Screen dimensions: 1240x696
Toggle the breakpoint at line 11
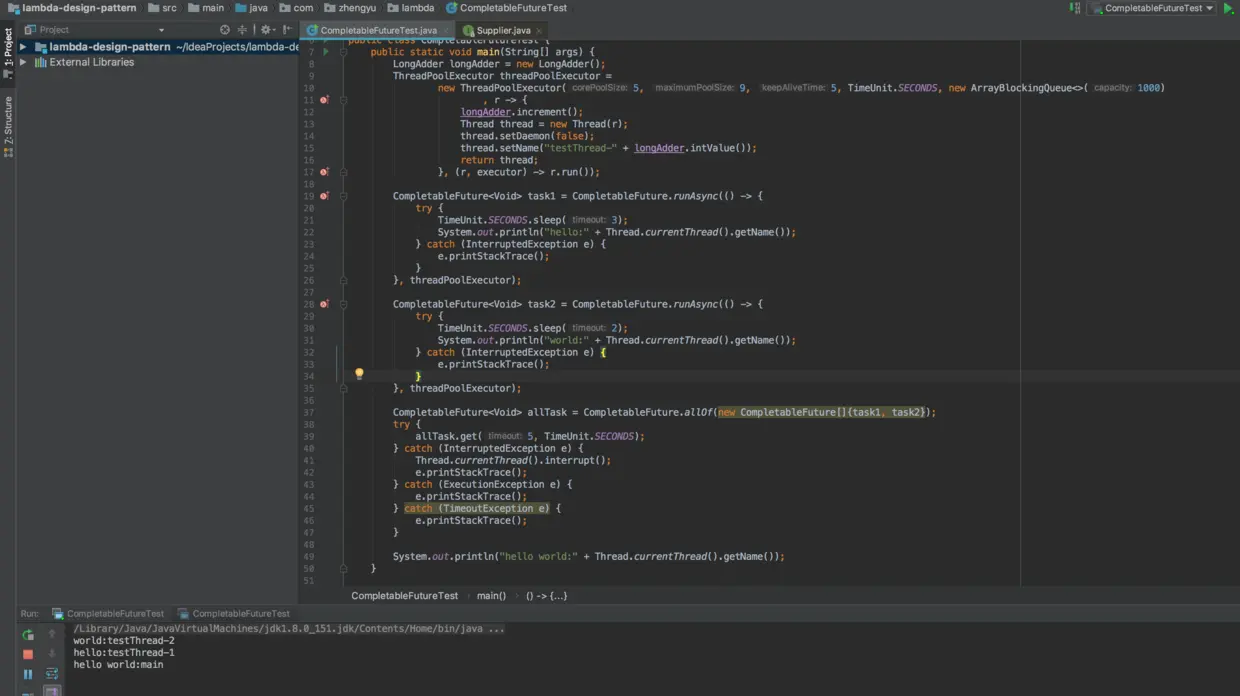pyautogui.click(x=324, y=100)
